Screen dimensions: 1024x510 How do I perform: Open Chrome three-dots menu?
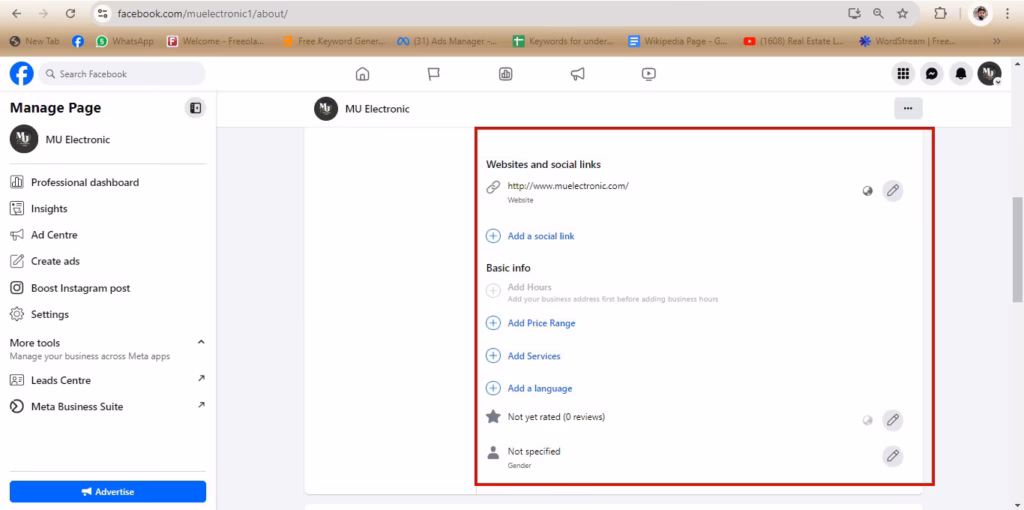click(1008, 14)
